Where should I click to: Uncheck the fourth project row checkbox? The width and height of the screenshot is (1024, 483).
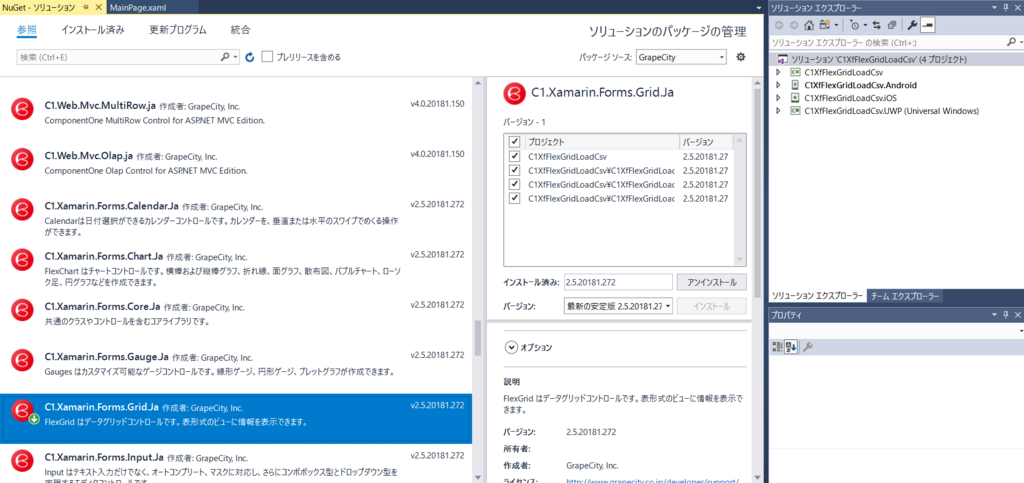point(515,198)
